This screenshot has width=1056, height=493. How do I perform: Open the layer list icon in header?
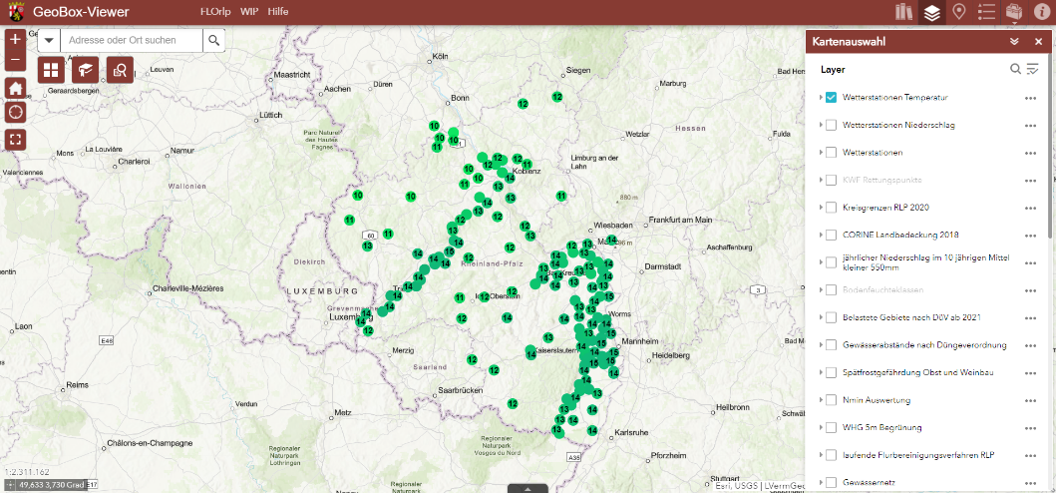(x=932, y=13)
